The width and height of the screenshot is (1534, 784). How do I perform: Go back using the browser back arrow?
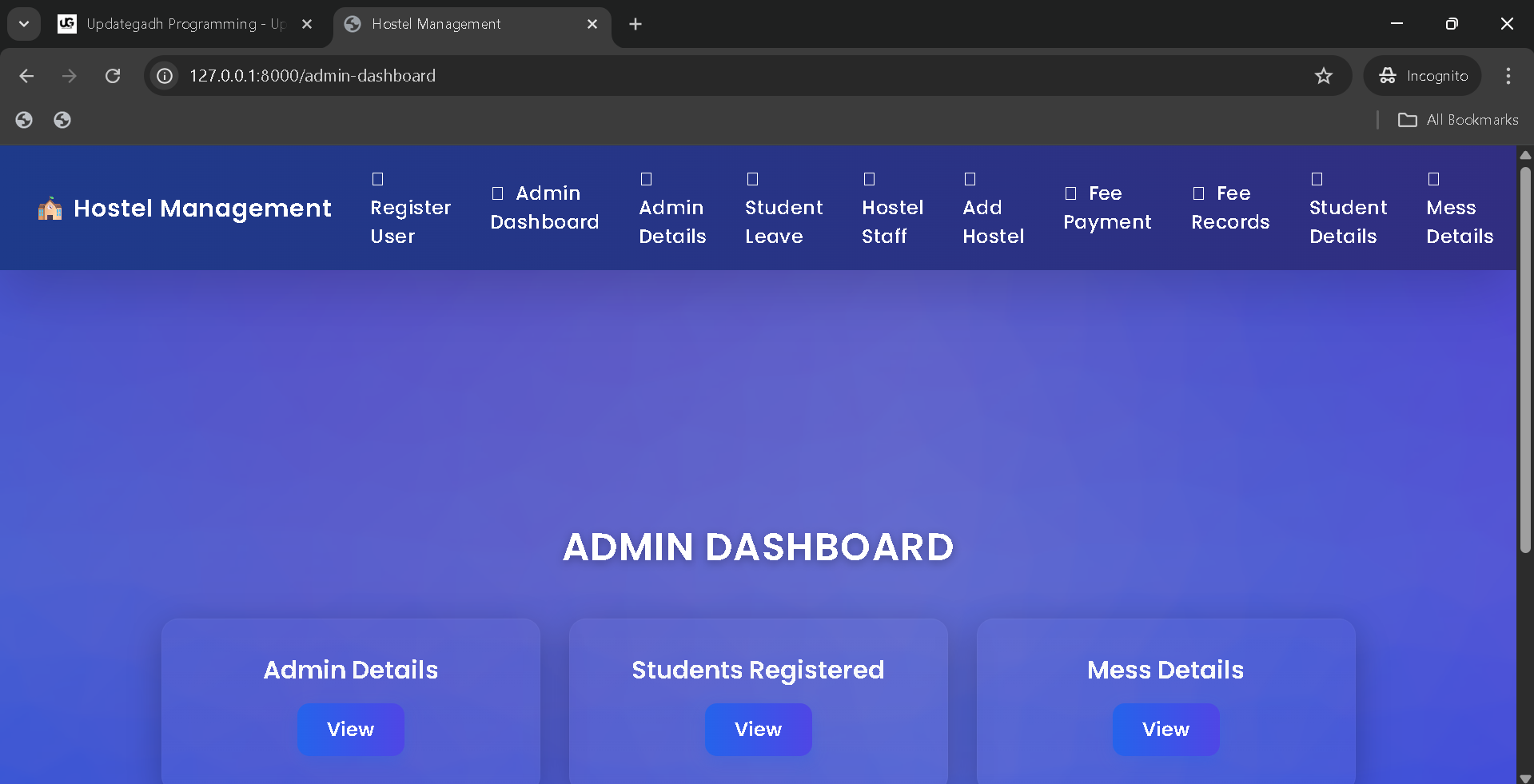[x=26, y=76]
